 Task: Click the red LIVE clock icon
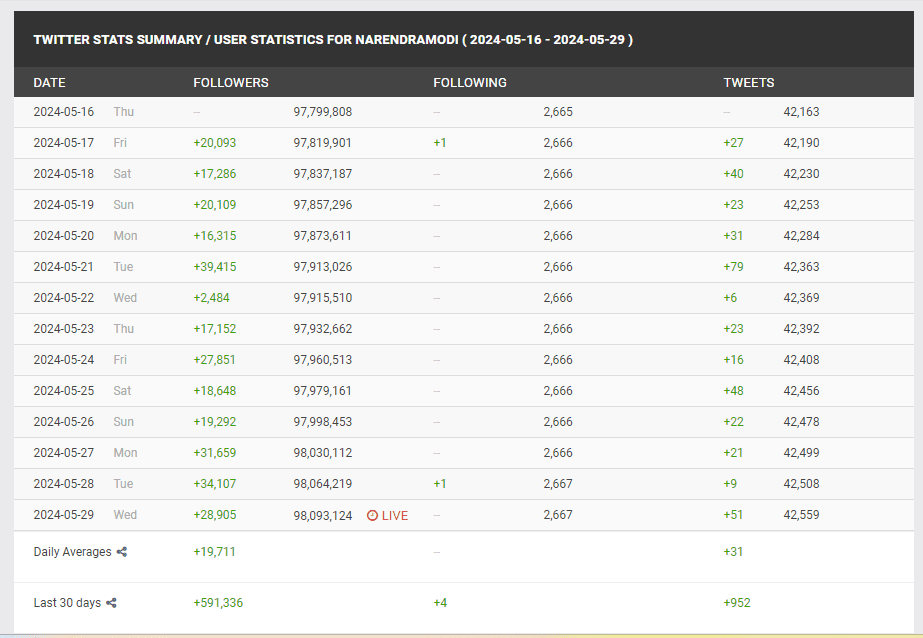click(372, 516)
